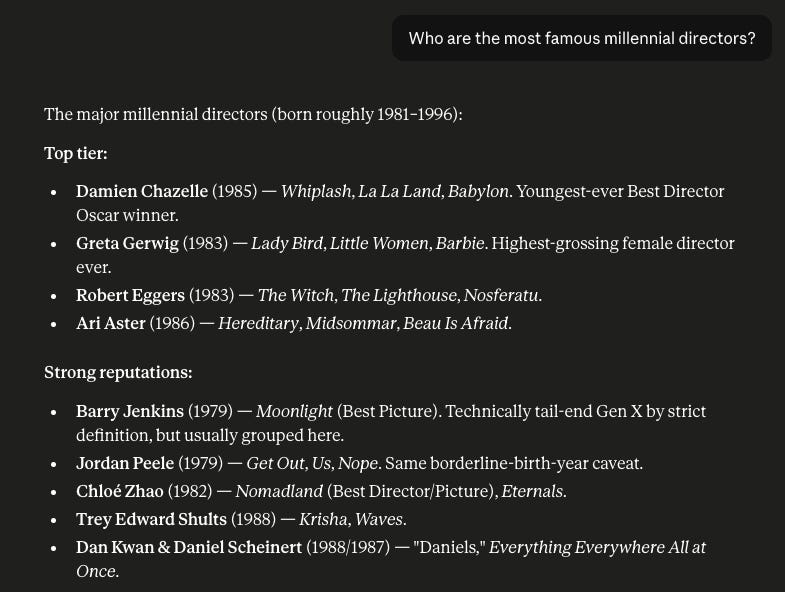Click the name Jordan Peele
Viewport: 785px width, 592px height.
pyautogui.click(x=125, y=463)
